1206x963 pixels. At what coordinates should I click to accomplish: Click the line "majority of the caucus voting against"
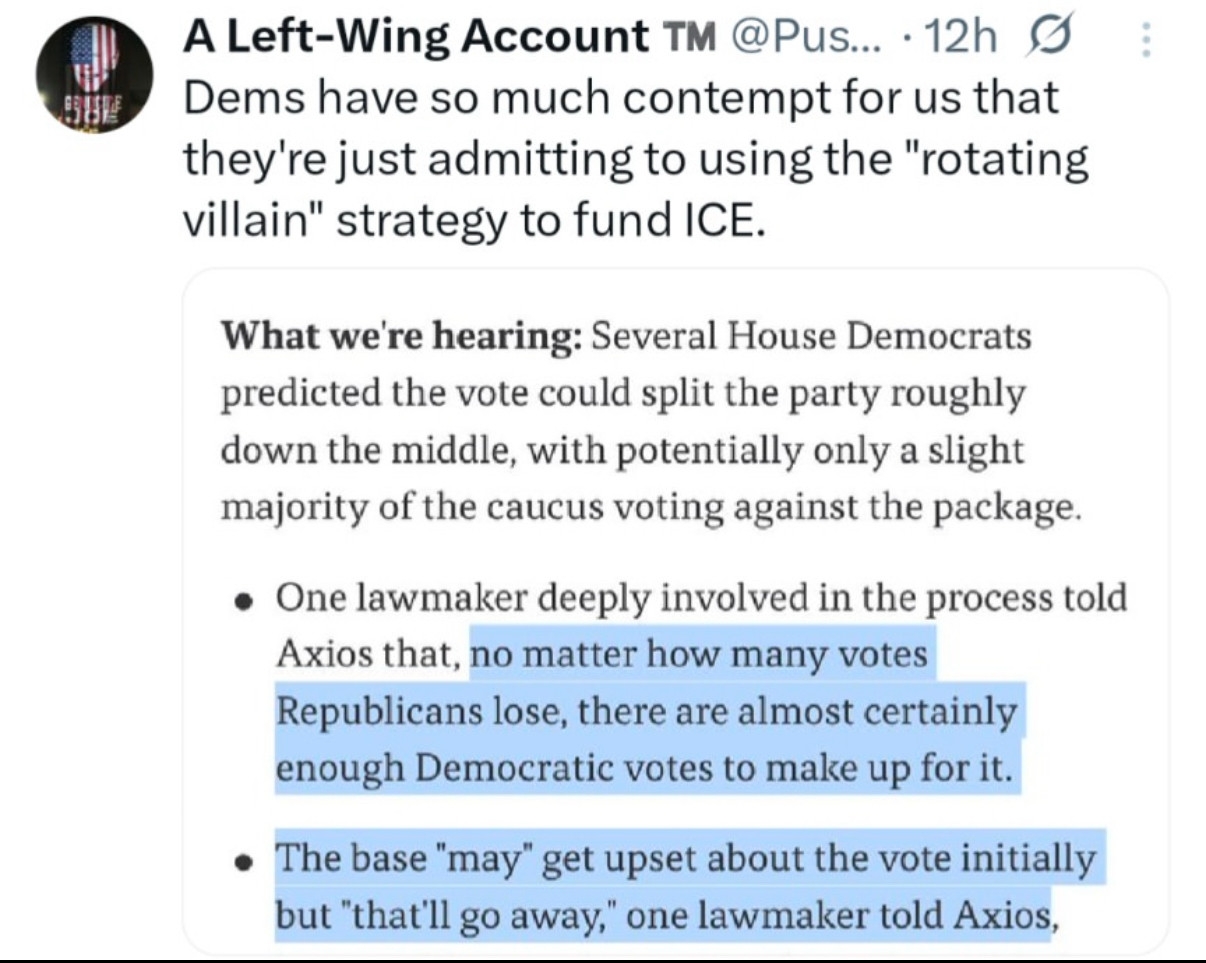tap(651, 507)
